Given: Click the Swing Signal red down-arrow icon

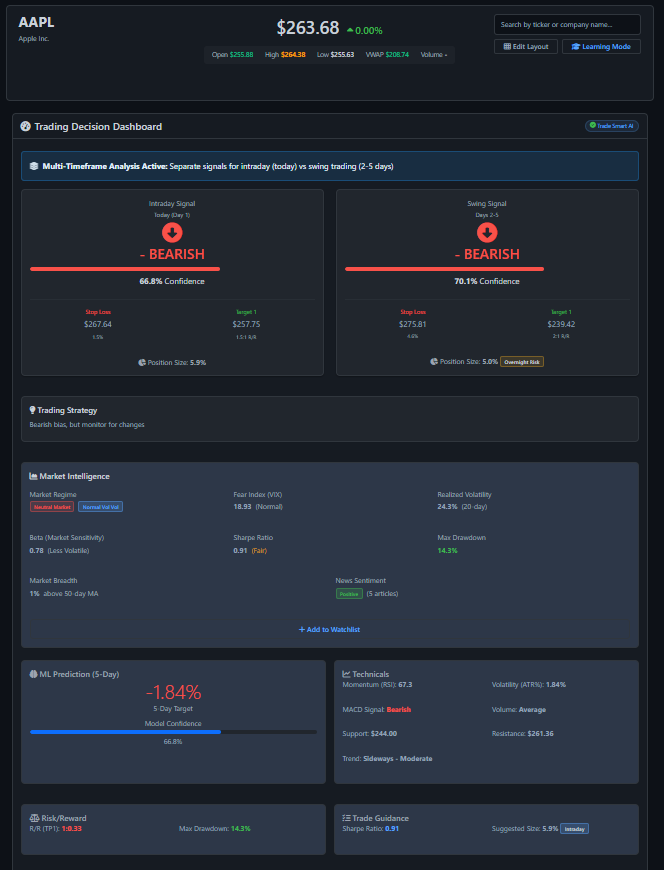Looking at the screenshot, I should [487, 233].
